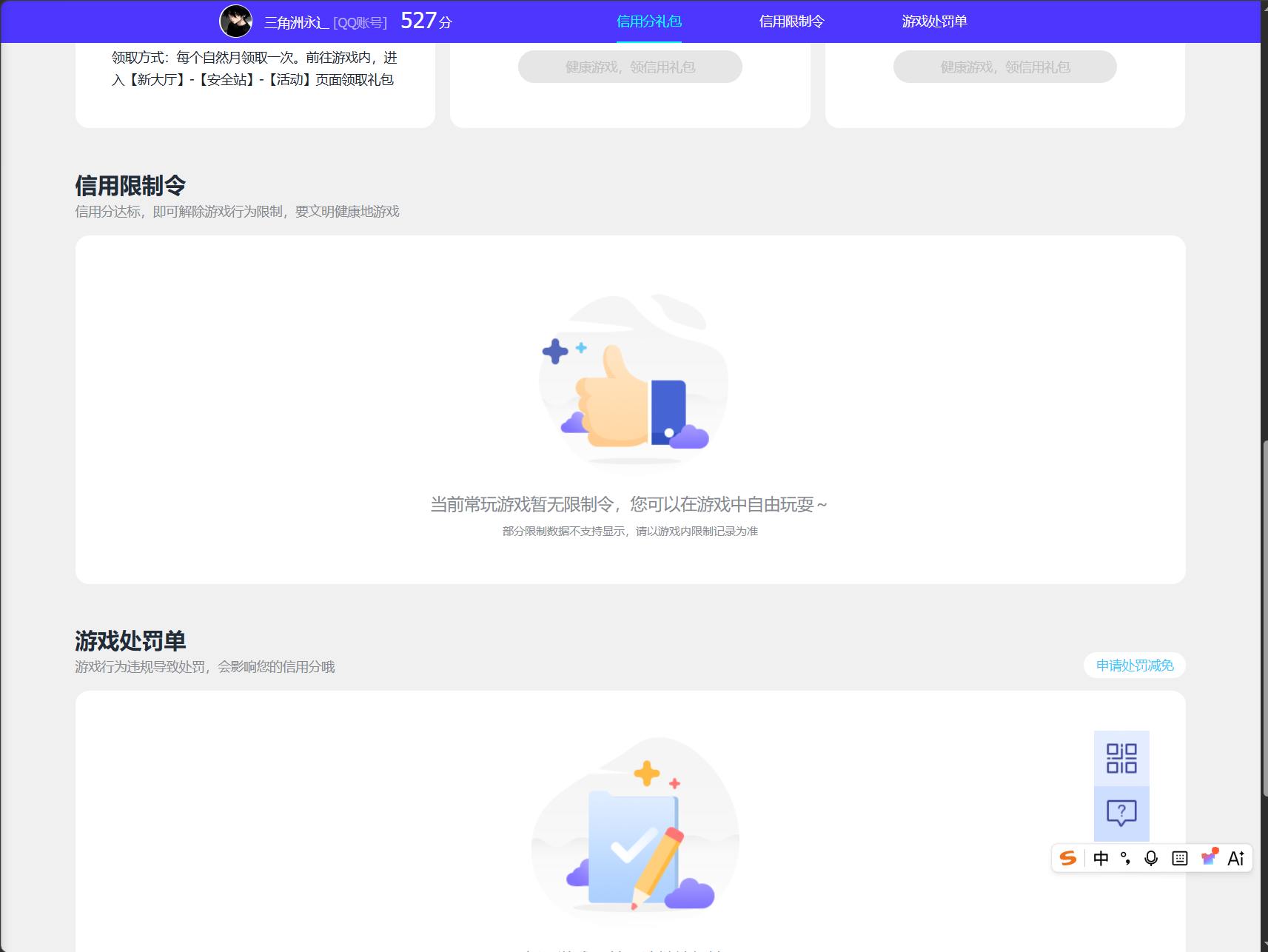Click the 527 credit score
1268x952 pixels.
pyautogui.click(x=426, y=21)
